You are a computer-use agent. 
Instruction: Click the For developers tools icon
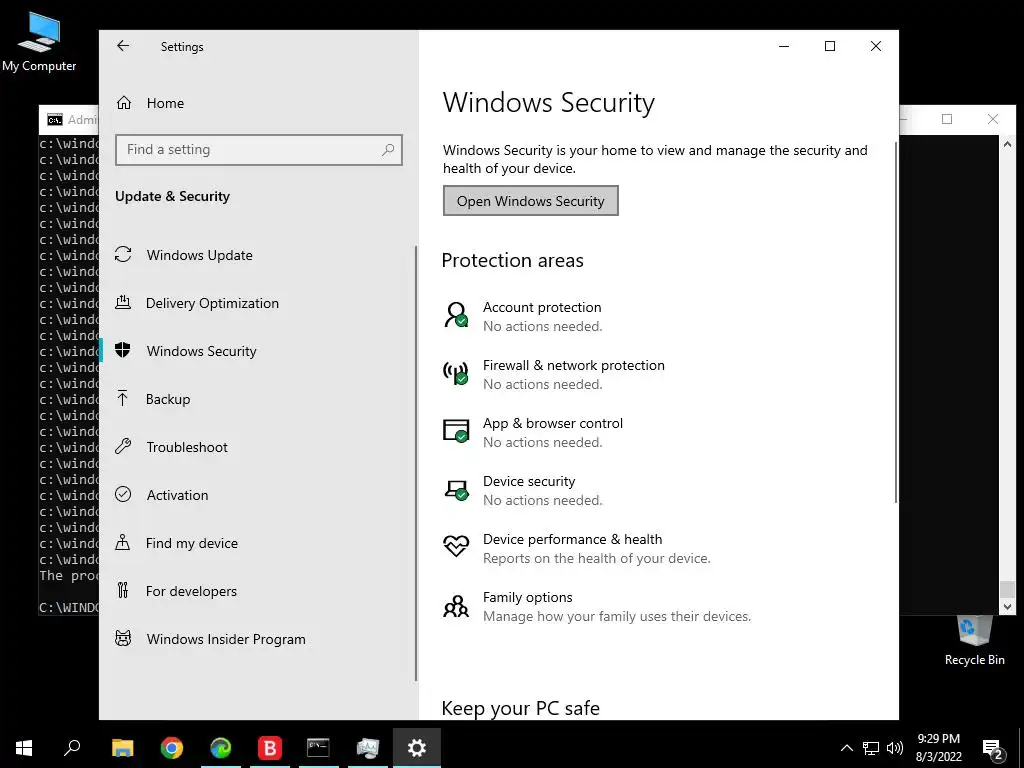[123, 590]
